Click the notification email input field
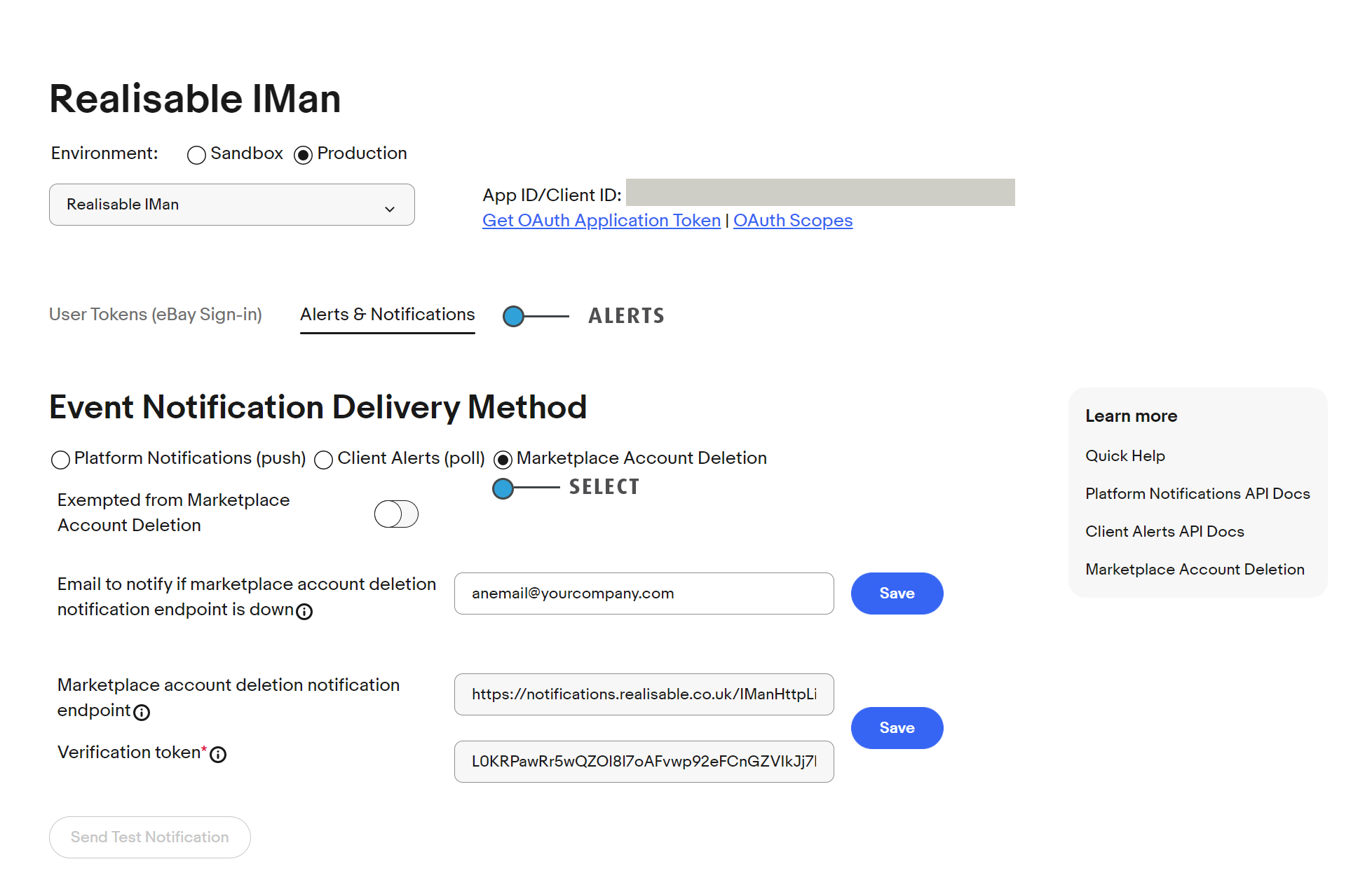 tap(644, 593)
